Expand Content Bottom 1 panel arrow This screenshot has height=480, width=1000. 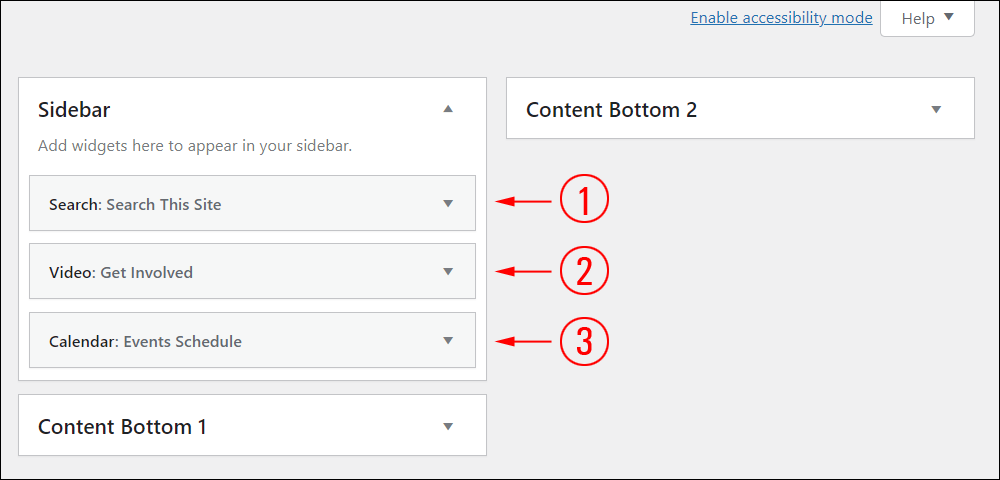tap(448, 426)
